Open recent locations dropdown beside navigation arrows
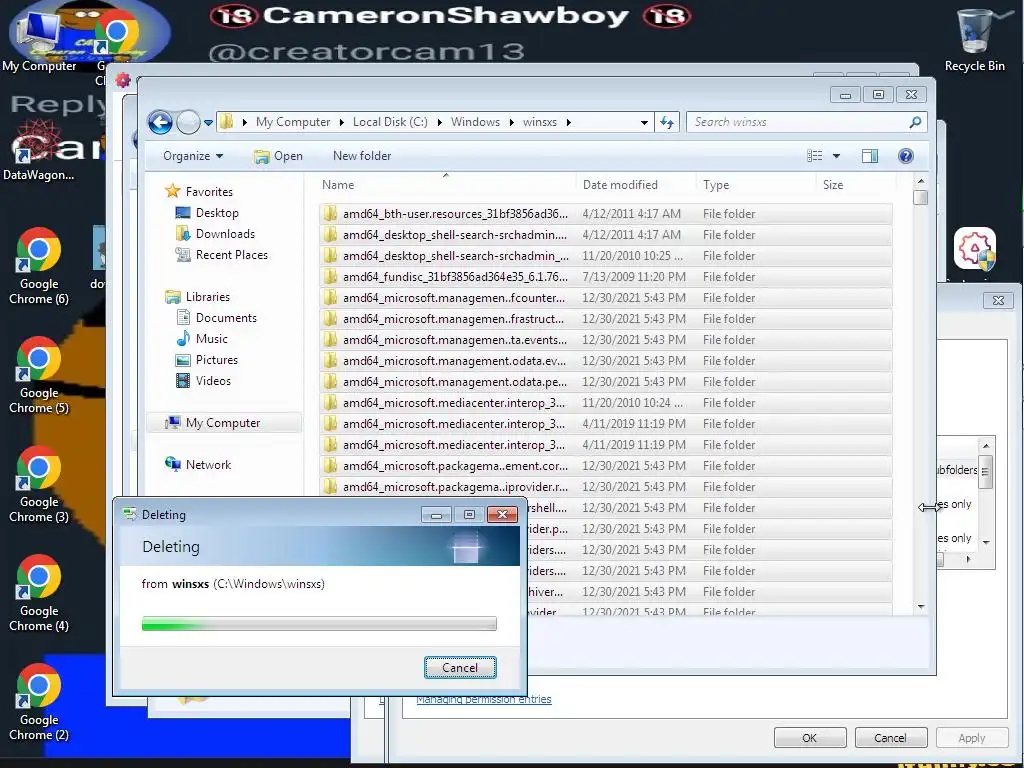 [208, 123]
